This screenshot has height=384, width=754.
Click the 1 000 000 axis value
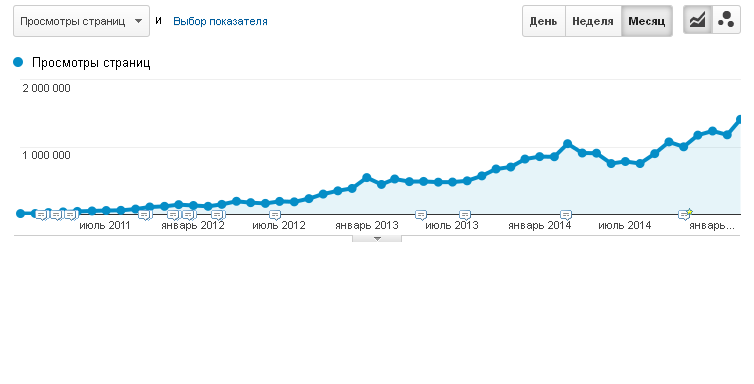[x=46, y=155]
